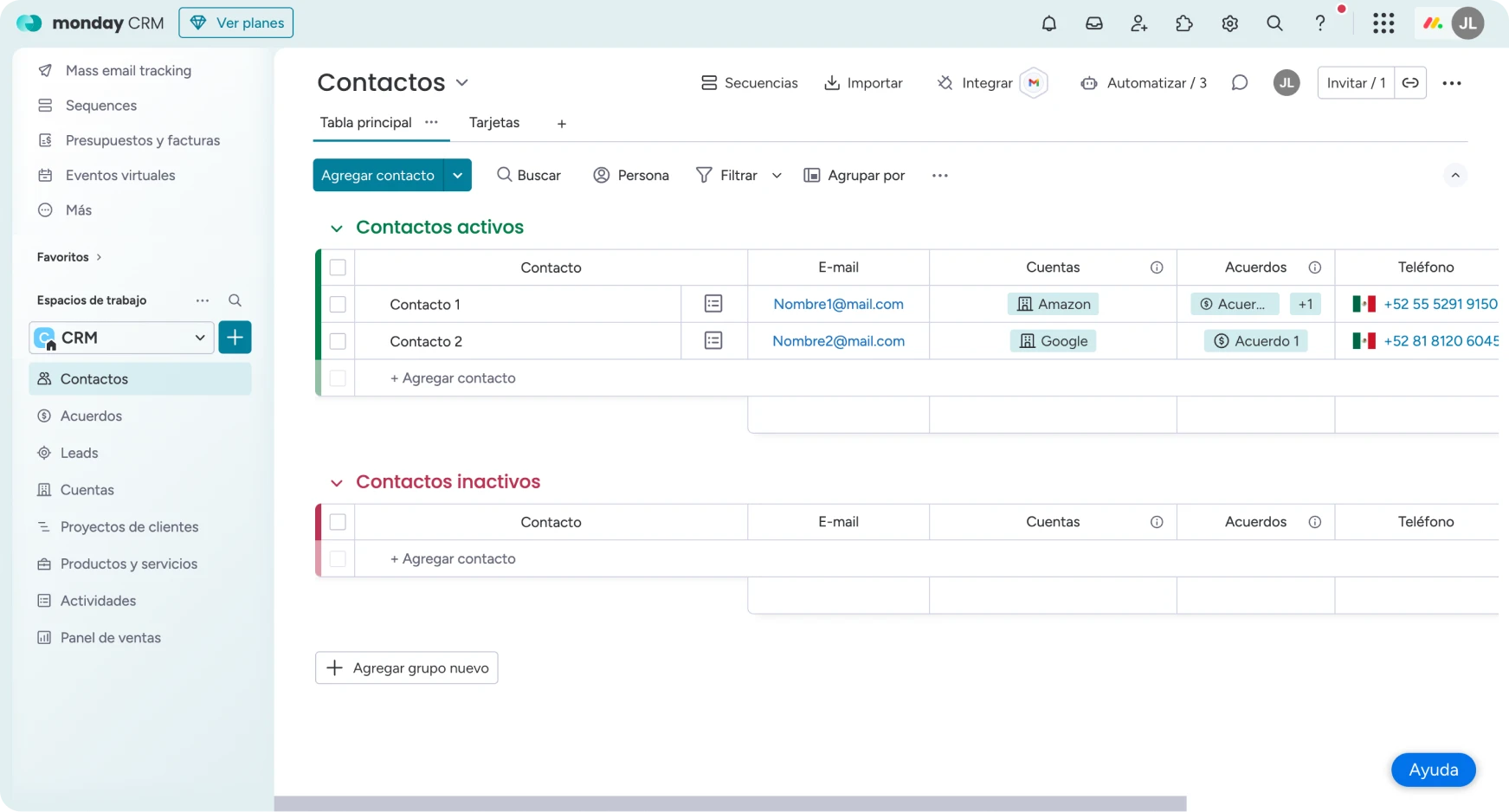The width and height of the screenshot is (1509, 812).
Task: Open the conversation icon for Contacto 2
Action: click(713, 341)
